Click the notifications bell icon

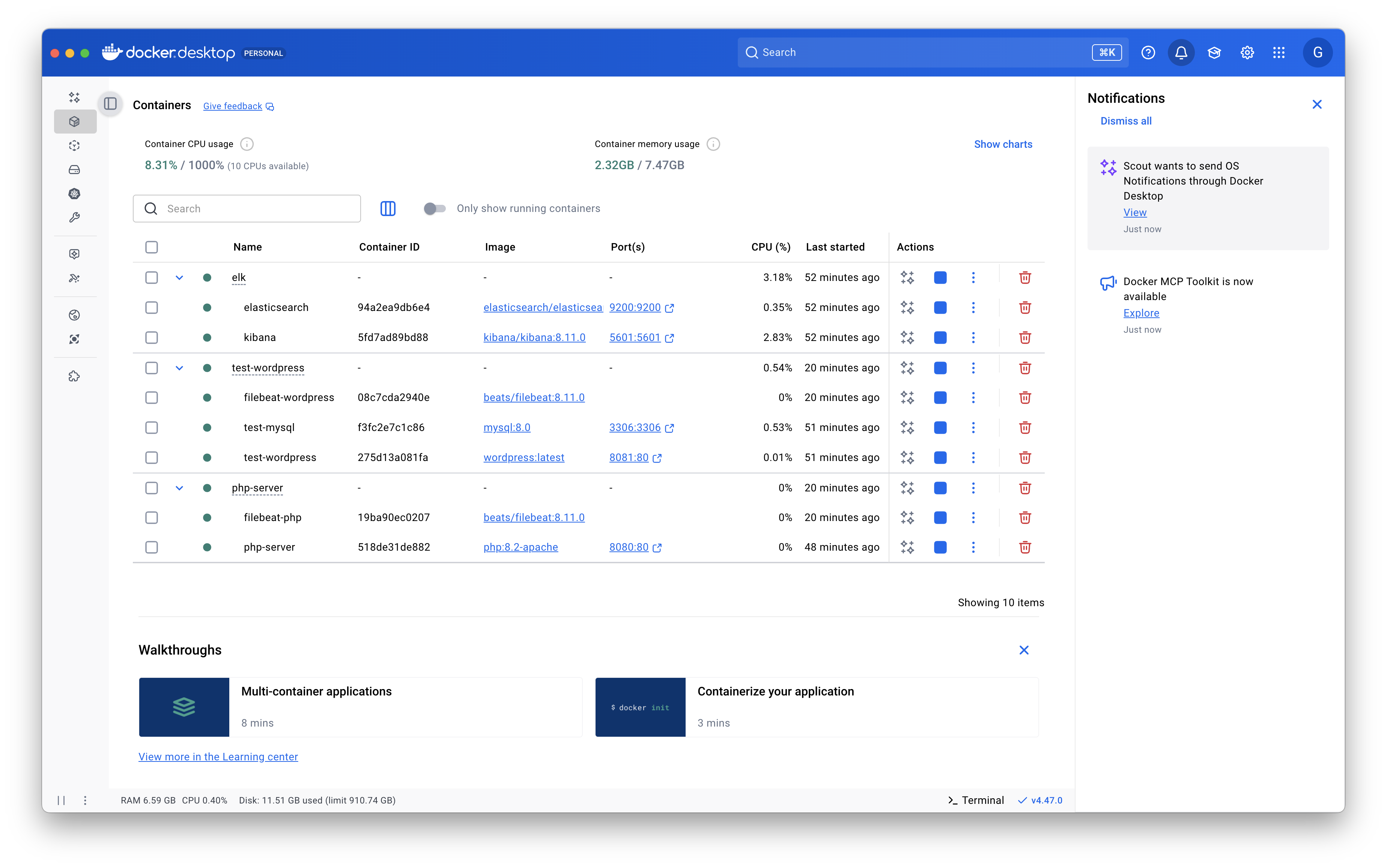click(x=1181, y=53)
